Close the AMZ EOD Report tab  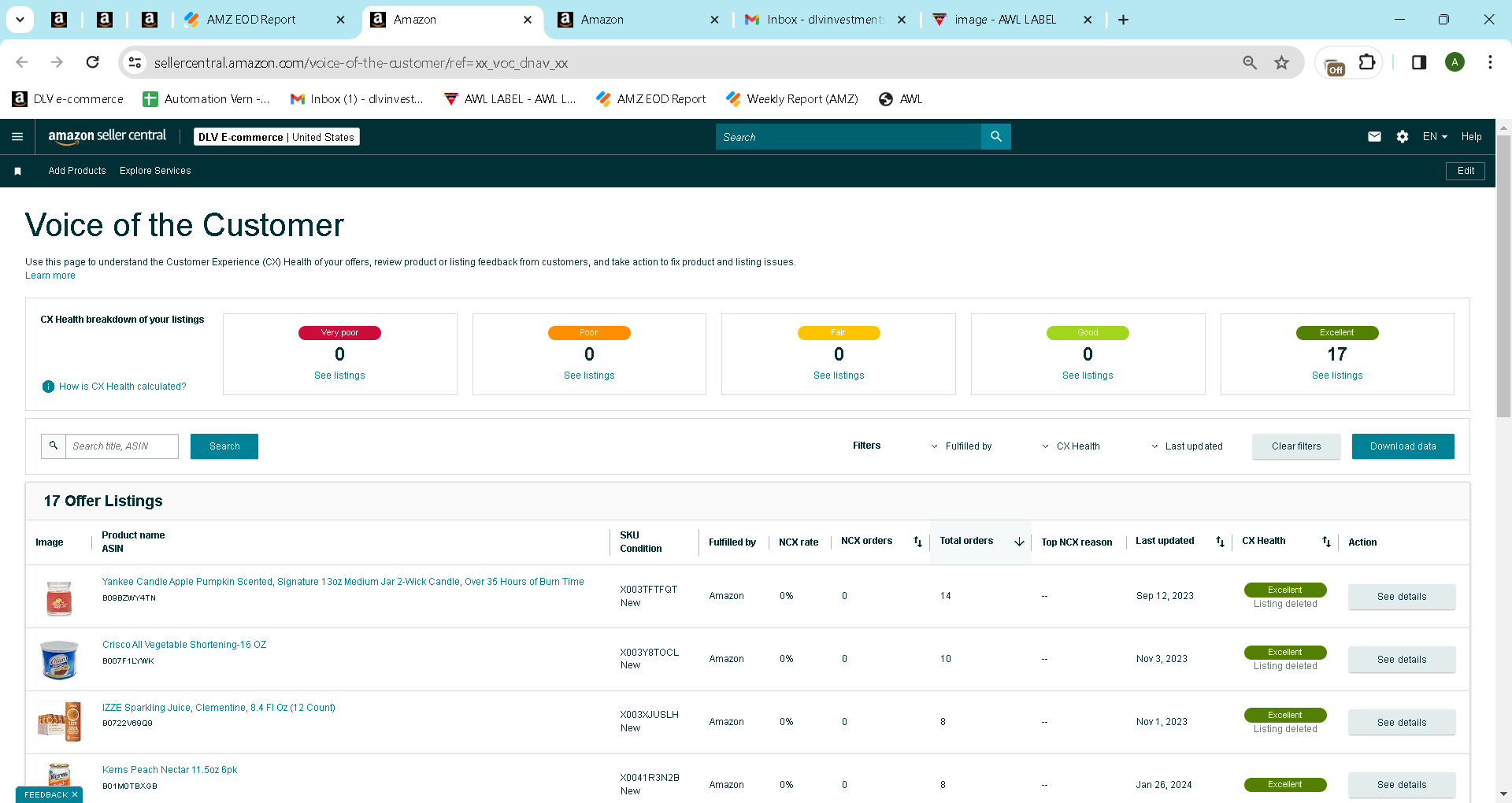[x=340, y=20]
